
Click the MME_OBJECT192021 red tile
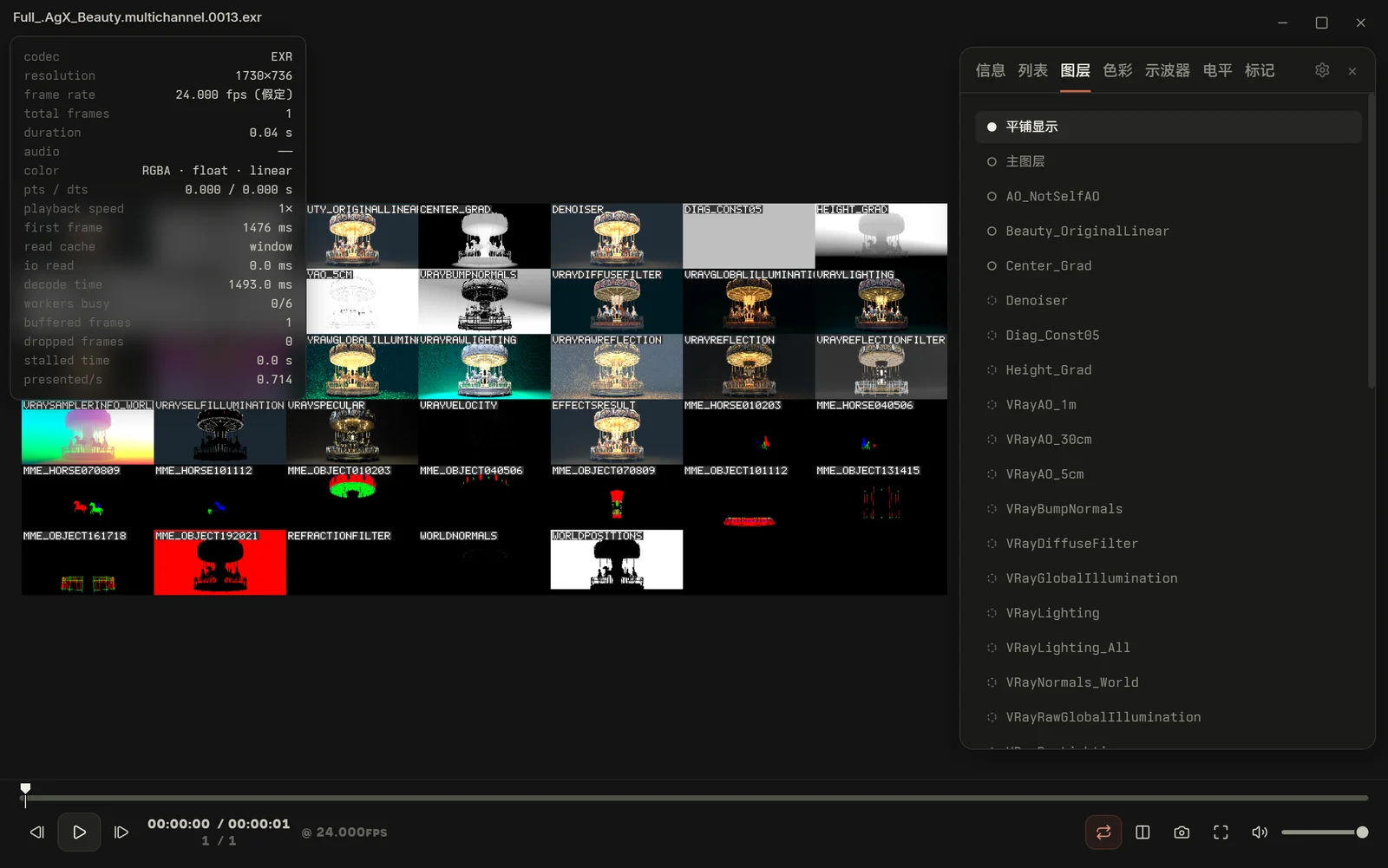pyautogui.click(x=219, y=562)
